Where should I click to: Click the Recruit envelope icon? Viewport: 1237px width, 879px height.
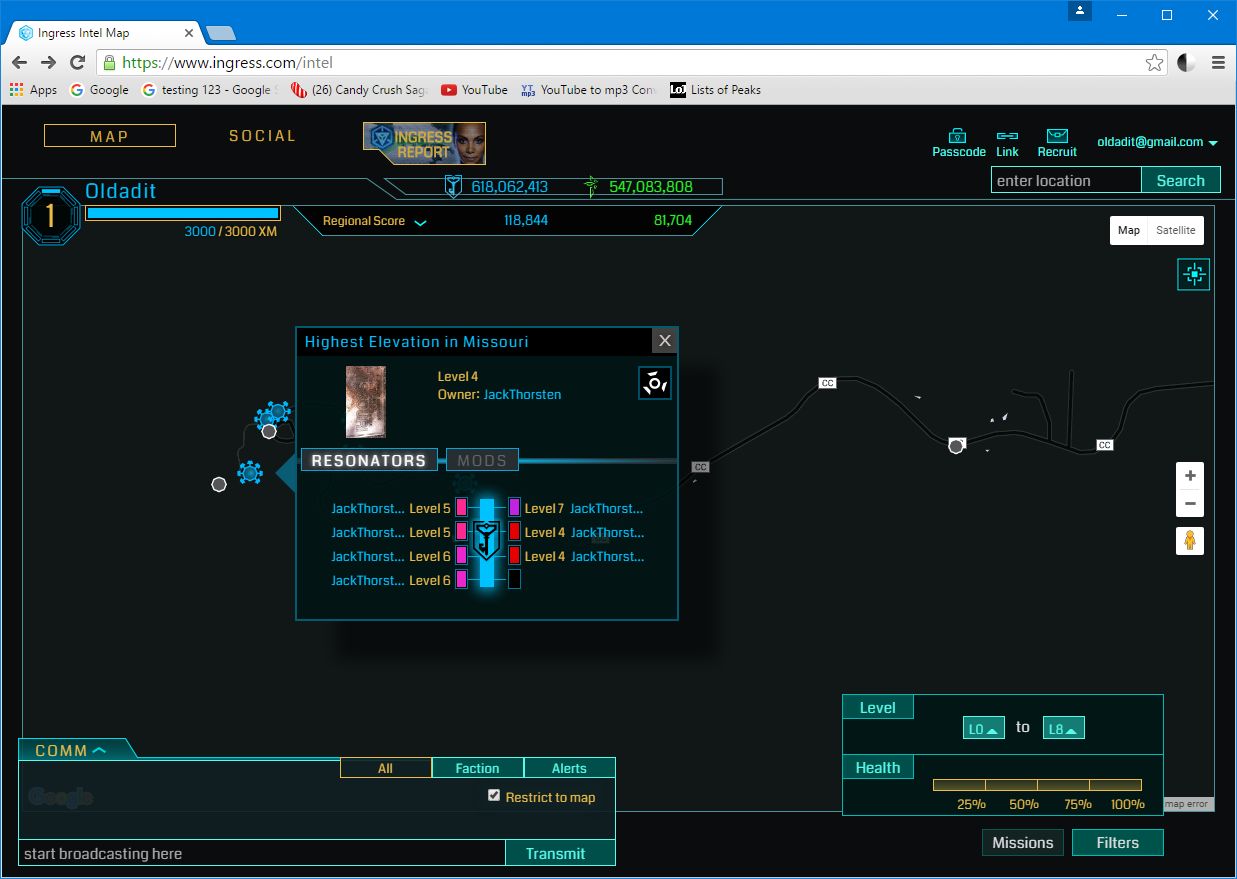point(1057,136)
